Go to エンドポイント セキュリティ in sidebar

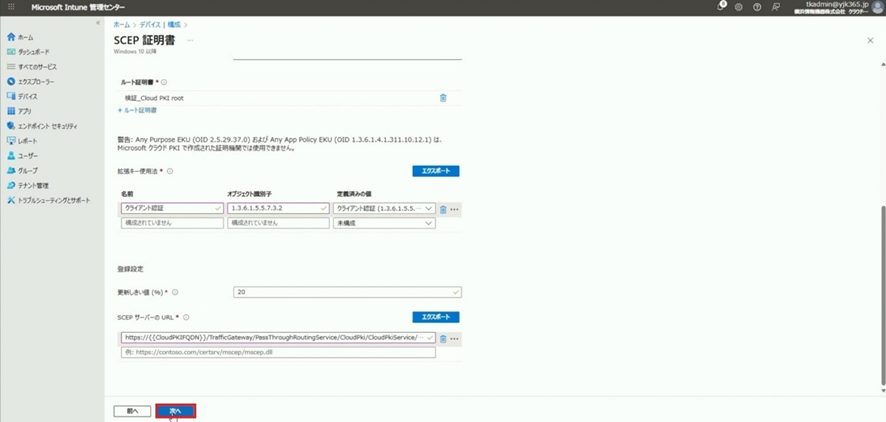click(47, 126)
